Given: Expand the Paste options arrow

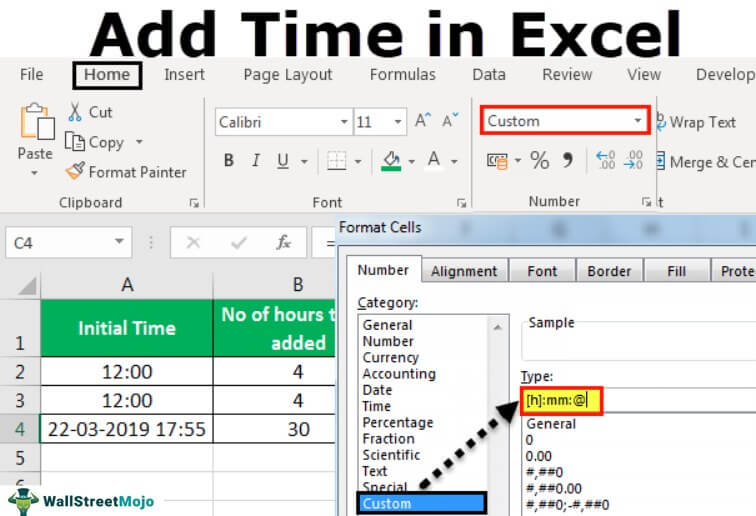Looking at the screenshot, I should tap(34, 173).
